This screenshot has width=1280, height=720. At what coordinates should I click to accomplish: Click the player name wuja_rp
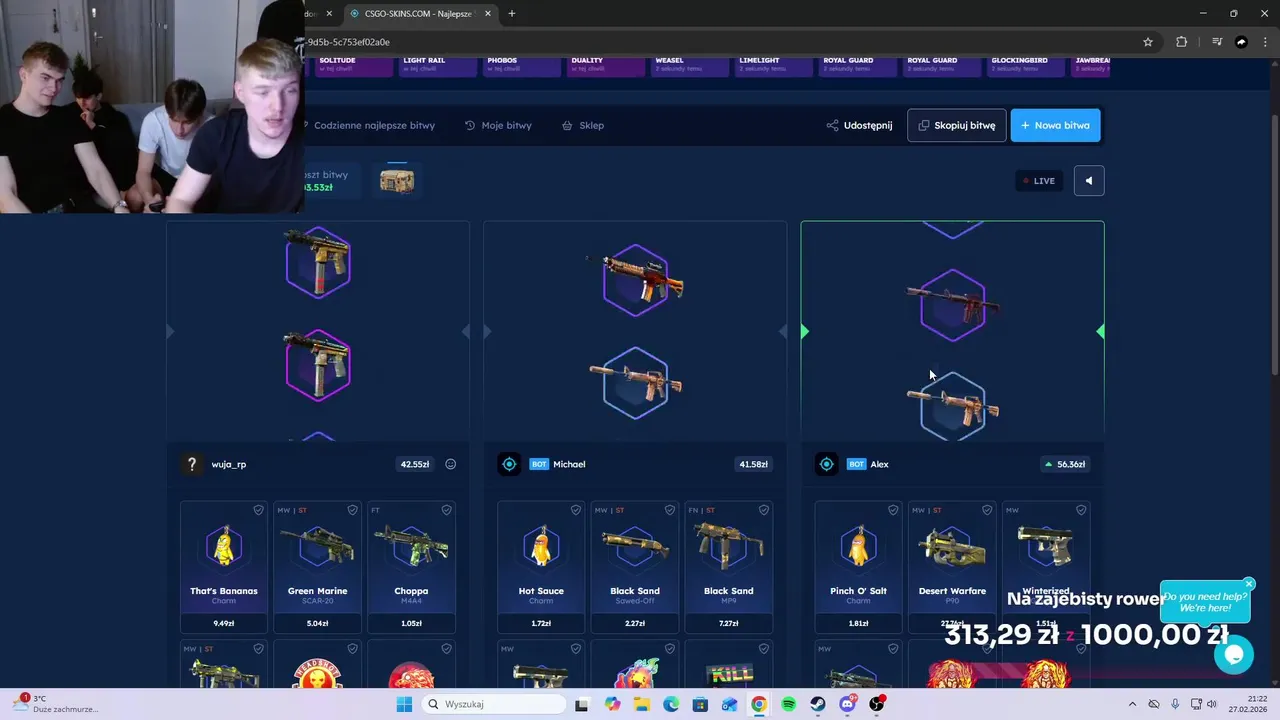point(229,464)
